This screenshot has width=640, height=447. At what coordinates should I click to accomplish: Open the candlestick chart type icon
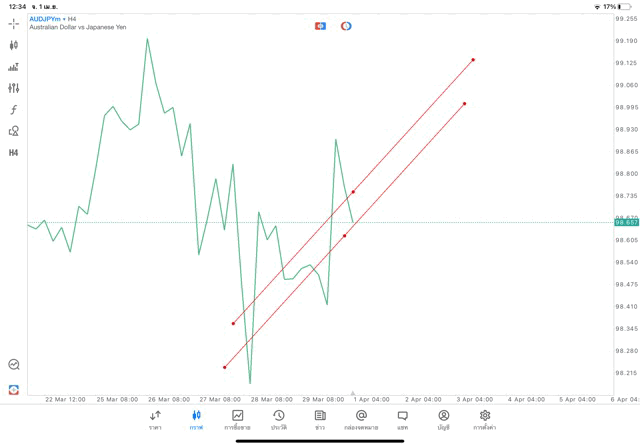pyautogui.click(x=14, y=45)
